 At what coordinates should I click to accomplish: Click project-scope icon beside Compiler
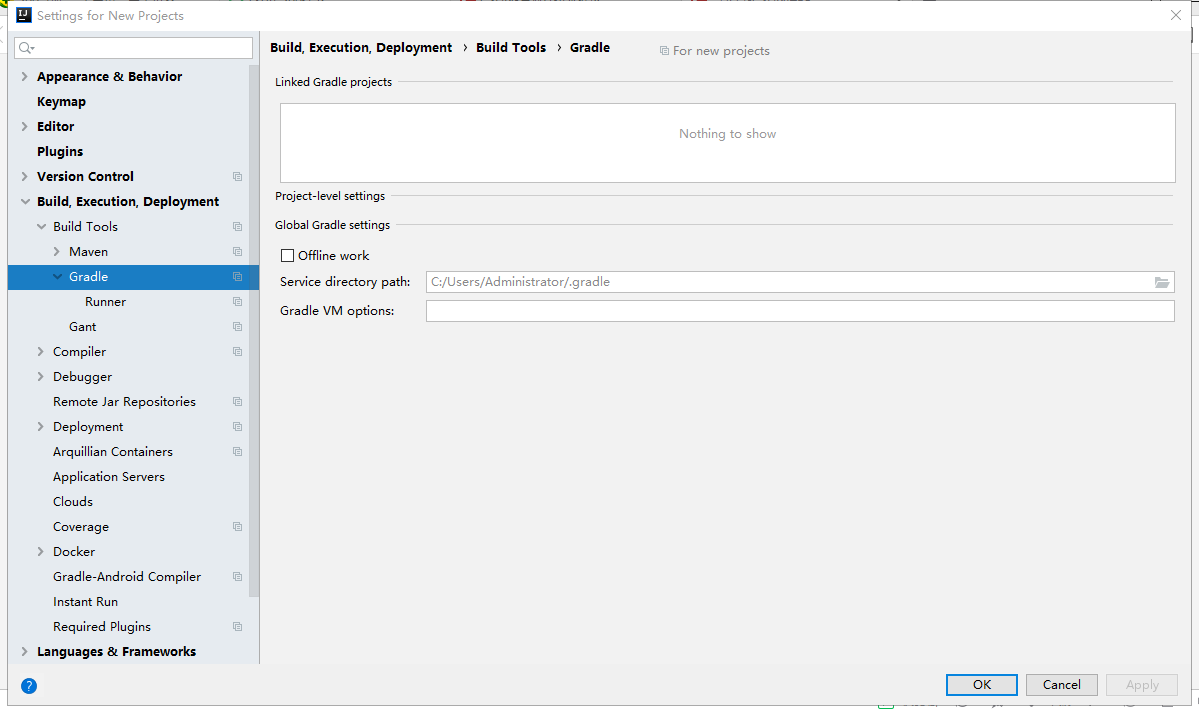tap(238, 352)
